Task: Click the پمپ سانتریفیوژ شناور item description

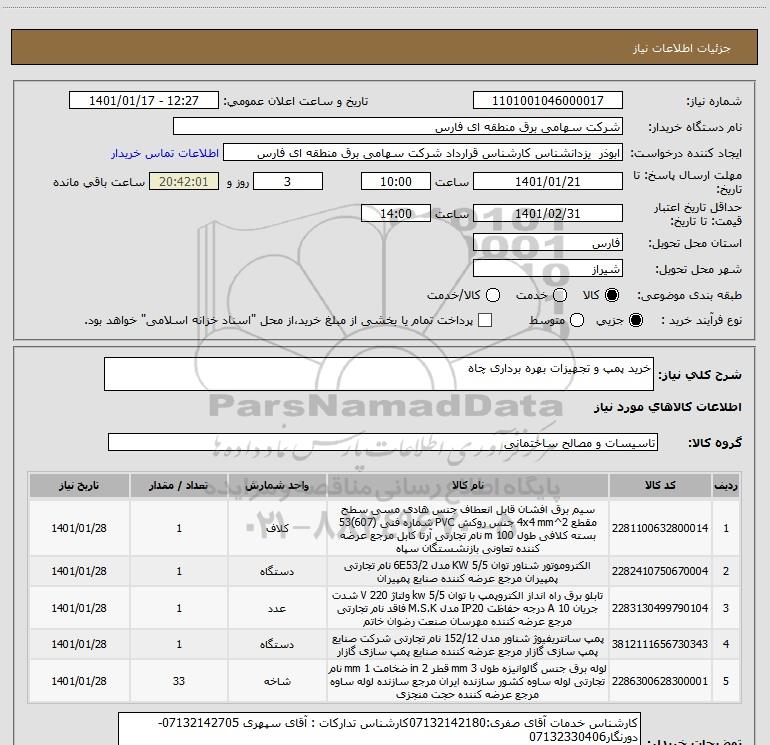Action: coord(468,645)
